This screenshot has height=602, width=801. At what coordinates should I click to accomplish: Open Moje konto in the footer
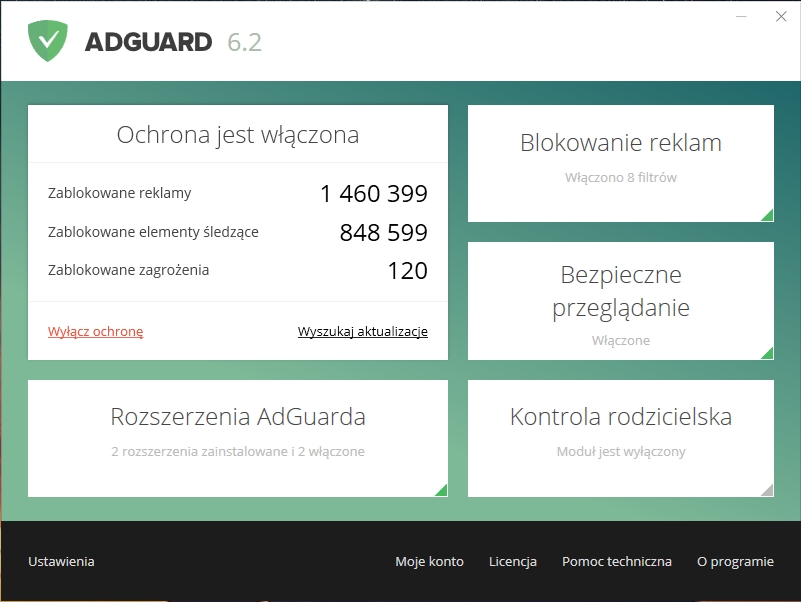(429, 561)
